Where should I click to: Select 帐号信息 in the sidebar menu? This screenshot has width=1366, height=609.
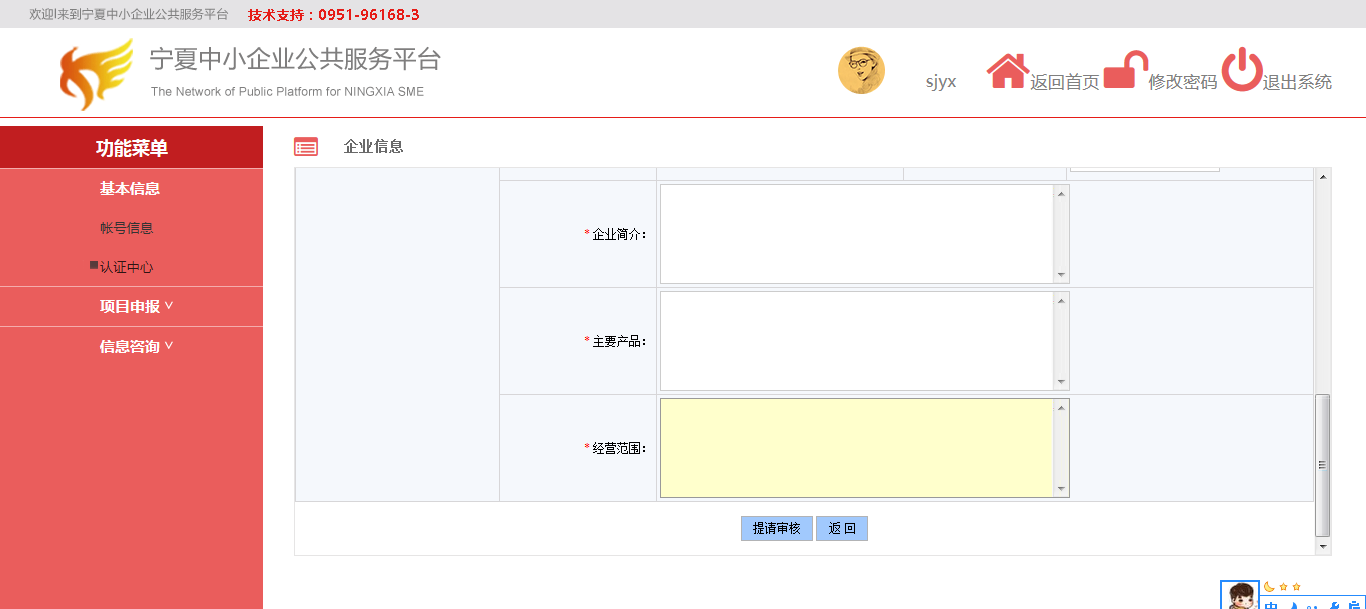127,228
